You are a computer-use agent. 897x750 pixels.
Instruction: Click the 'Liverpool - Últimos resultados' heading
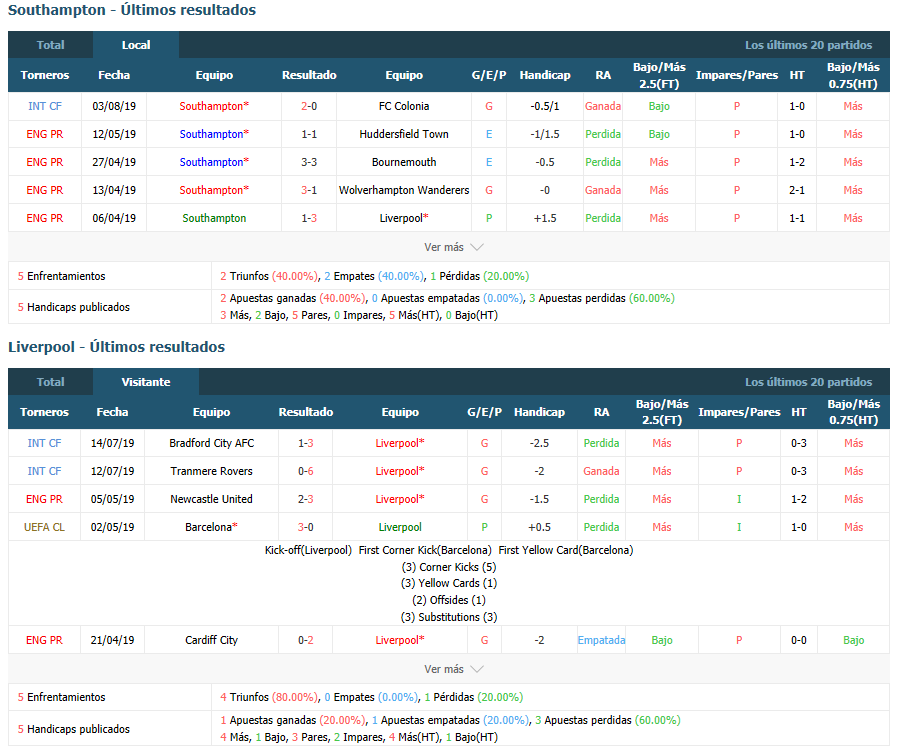[x=117, y=347]
